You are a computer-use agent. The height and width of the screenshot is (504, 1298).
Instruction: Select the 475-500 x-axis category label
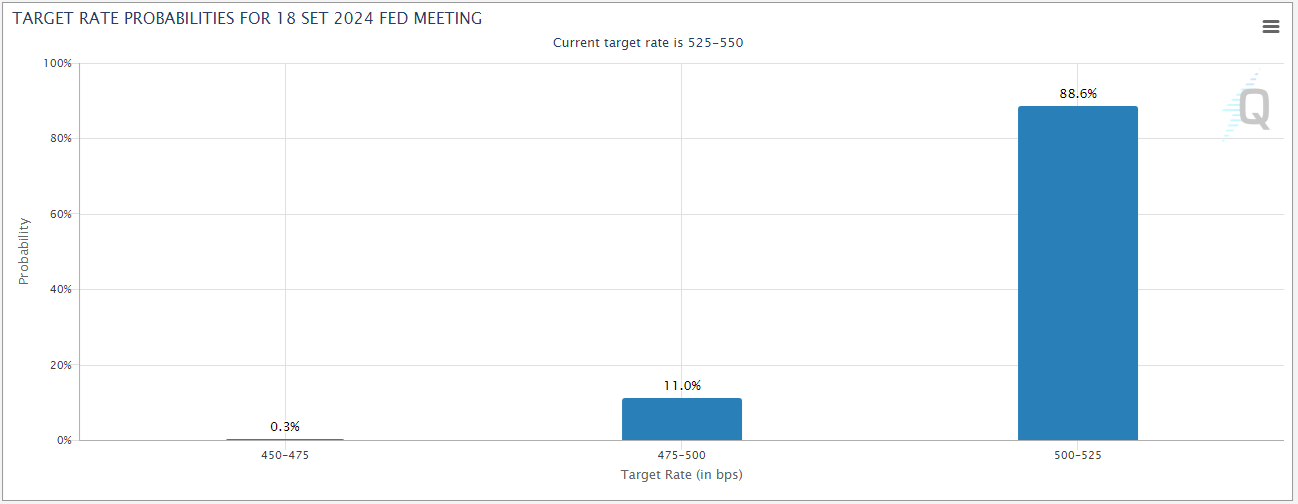(681, 455)
